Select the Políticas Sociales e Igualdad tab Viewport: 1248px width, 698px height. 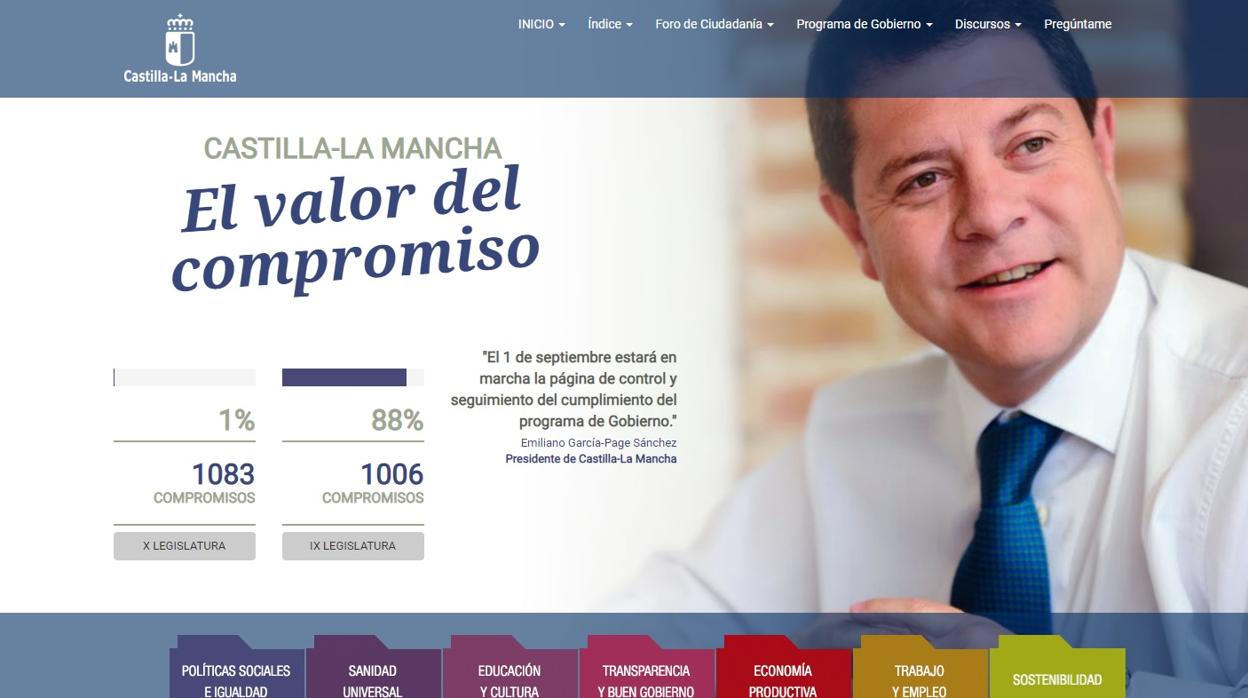pyautogui.click(x=236, y=670)
